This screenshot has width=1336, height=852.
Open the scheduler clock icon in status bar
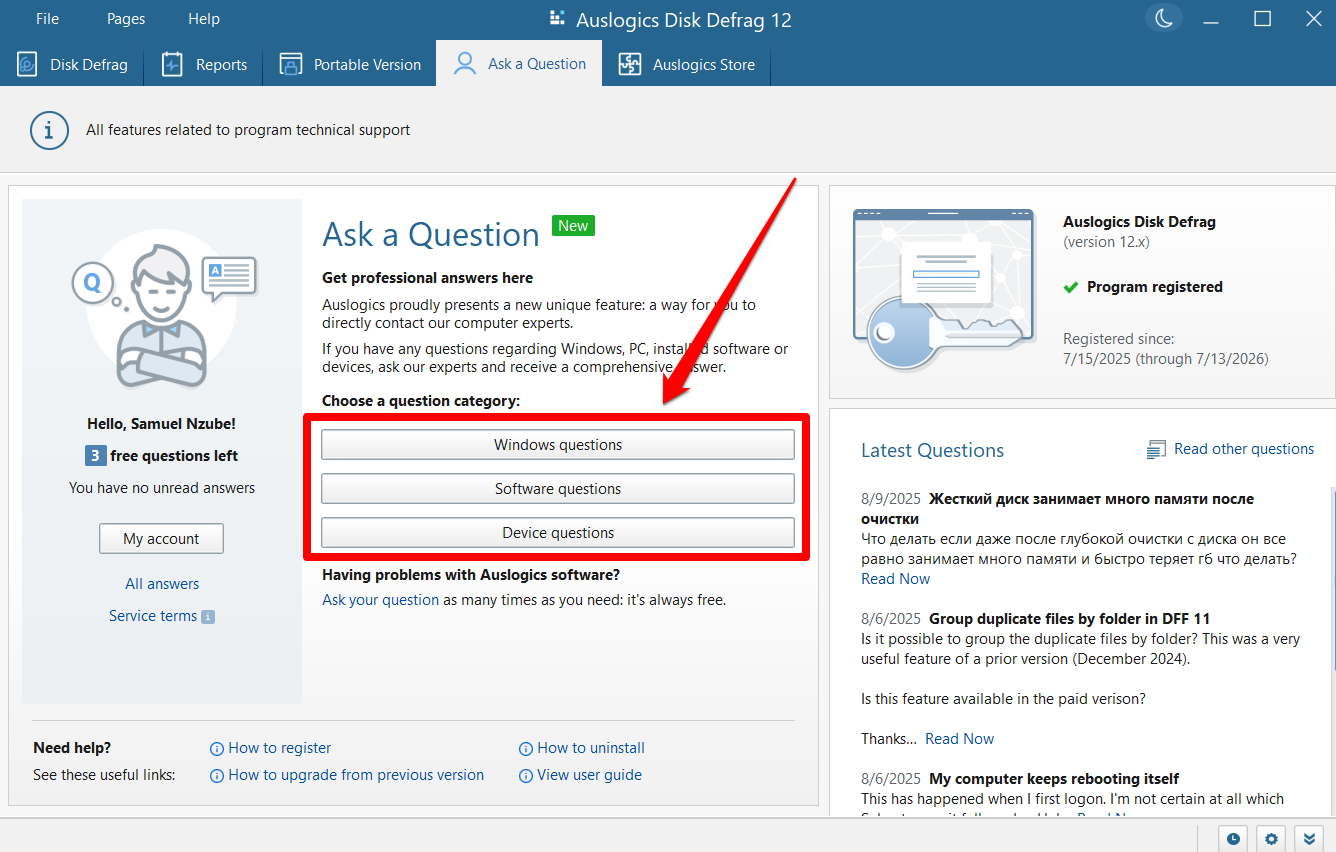(x=1233, y=838)
